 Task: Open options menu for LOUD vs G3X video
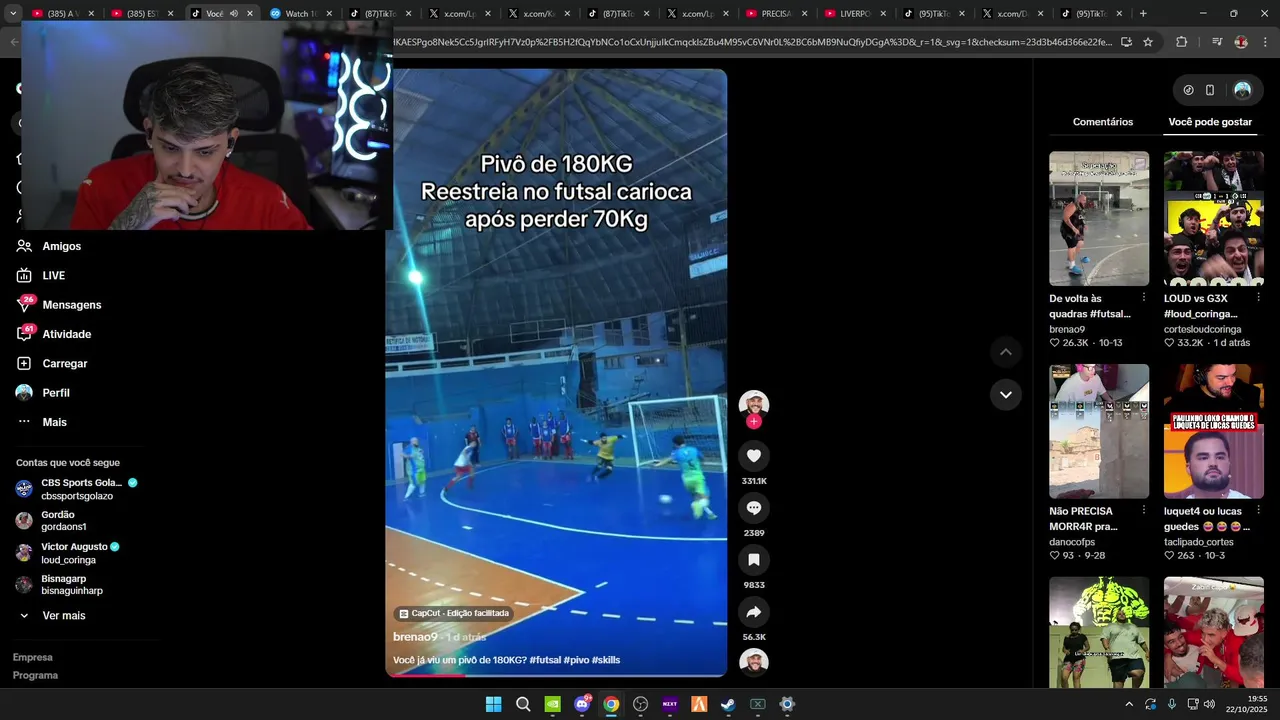tap(1258, 298)
